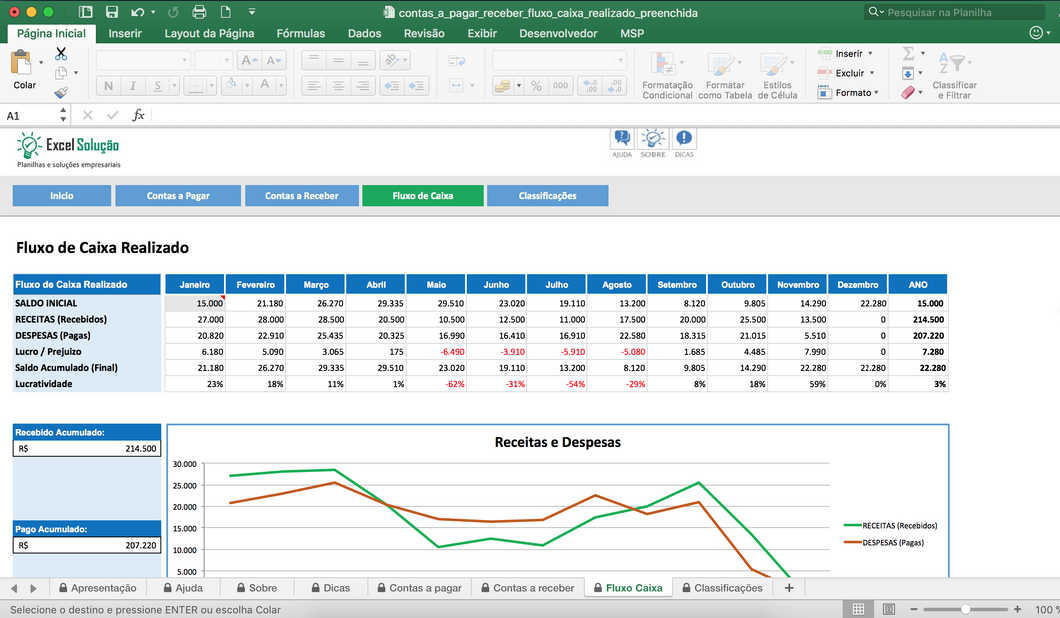
Task: Expand the Excluir cells dropdown arrow
Action: click(872, 73)
